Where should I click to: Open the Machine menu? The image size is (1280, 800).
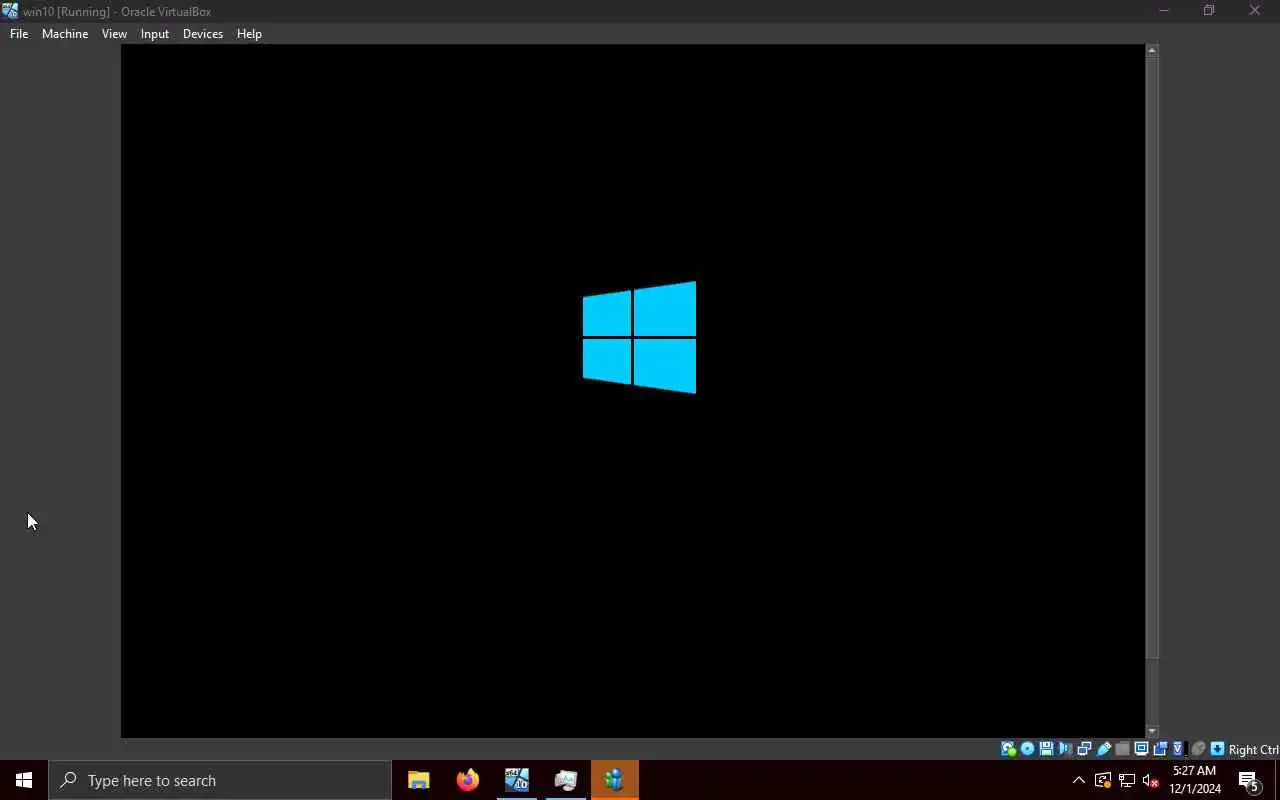[65, 34]
